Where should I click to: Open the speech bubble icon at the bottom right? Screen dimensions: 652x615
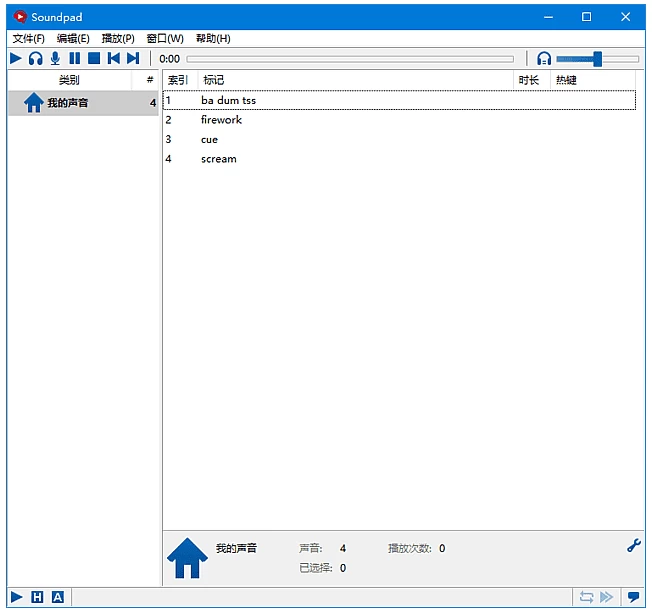pyautogui.click(x=633, y=597)
